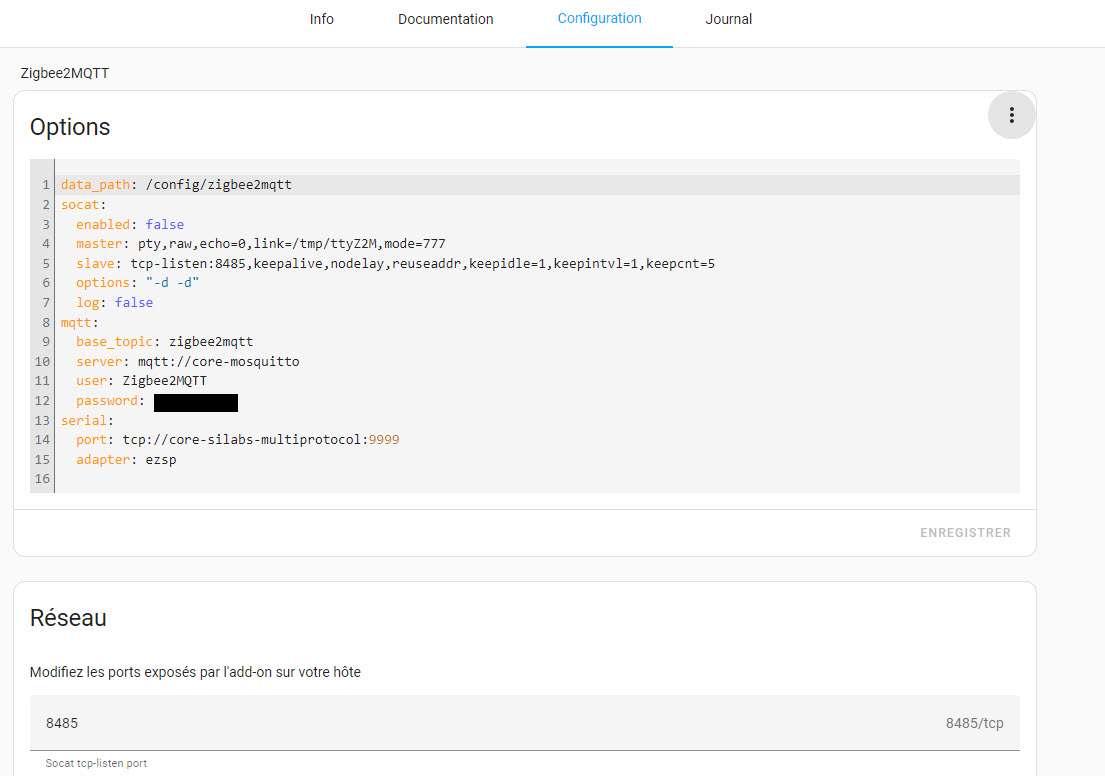Click the ENREGISTRER save button
1105x776 pixels.
point(965,533)
